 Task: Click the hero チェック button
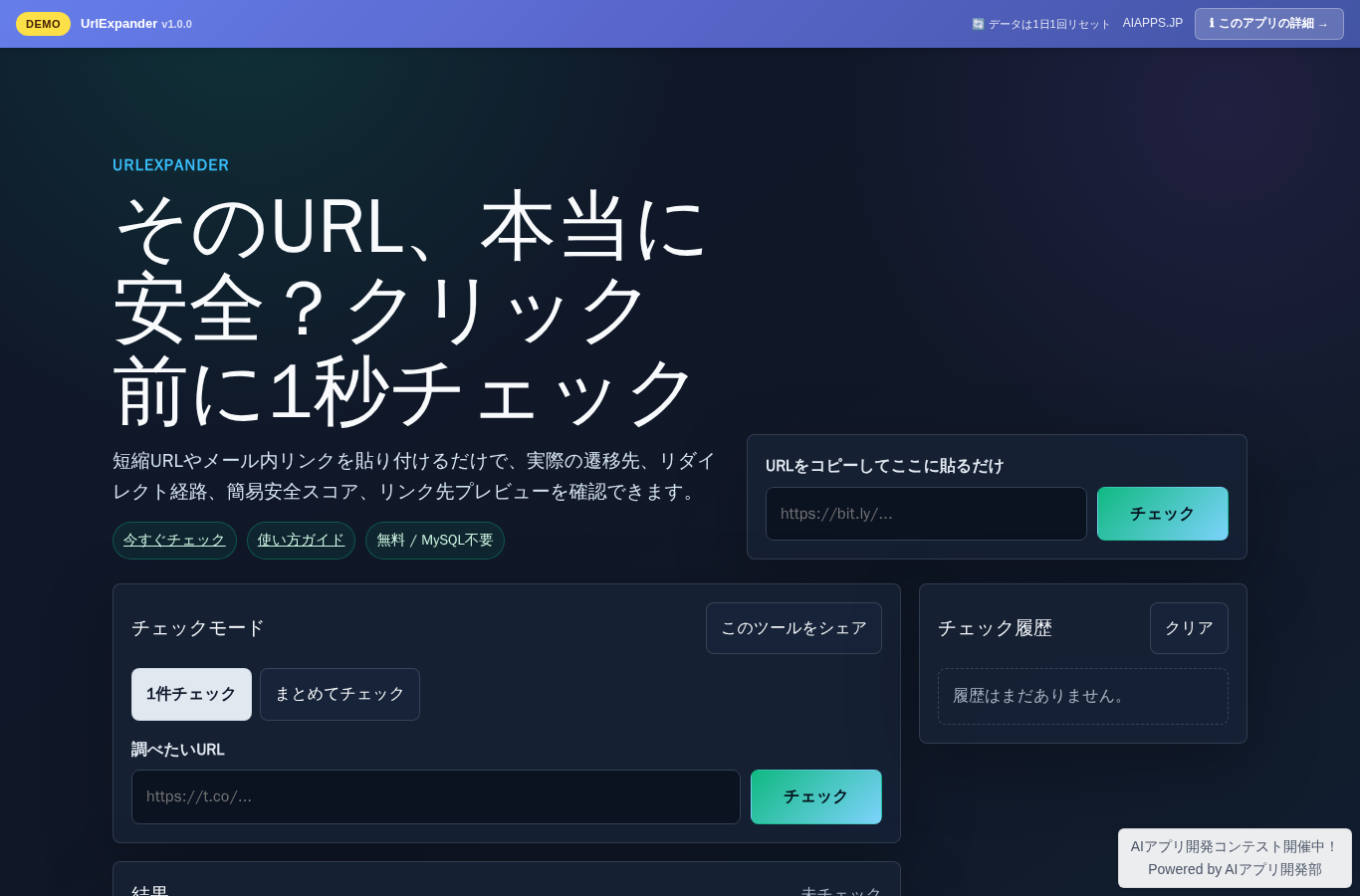[x=1162, y=514]
